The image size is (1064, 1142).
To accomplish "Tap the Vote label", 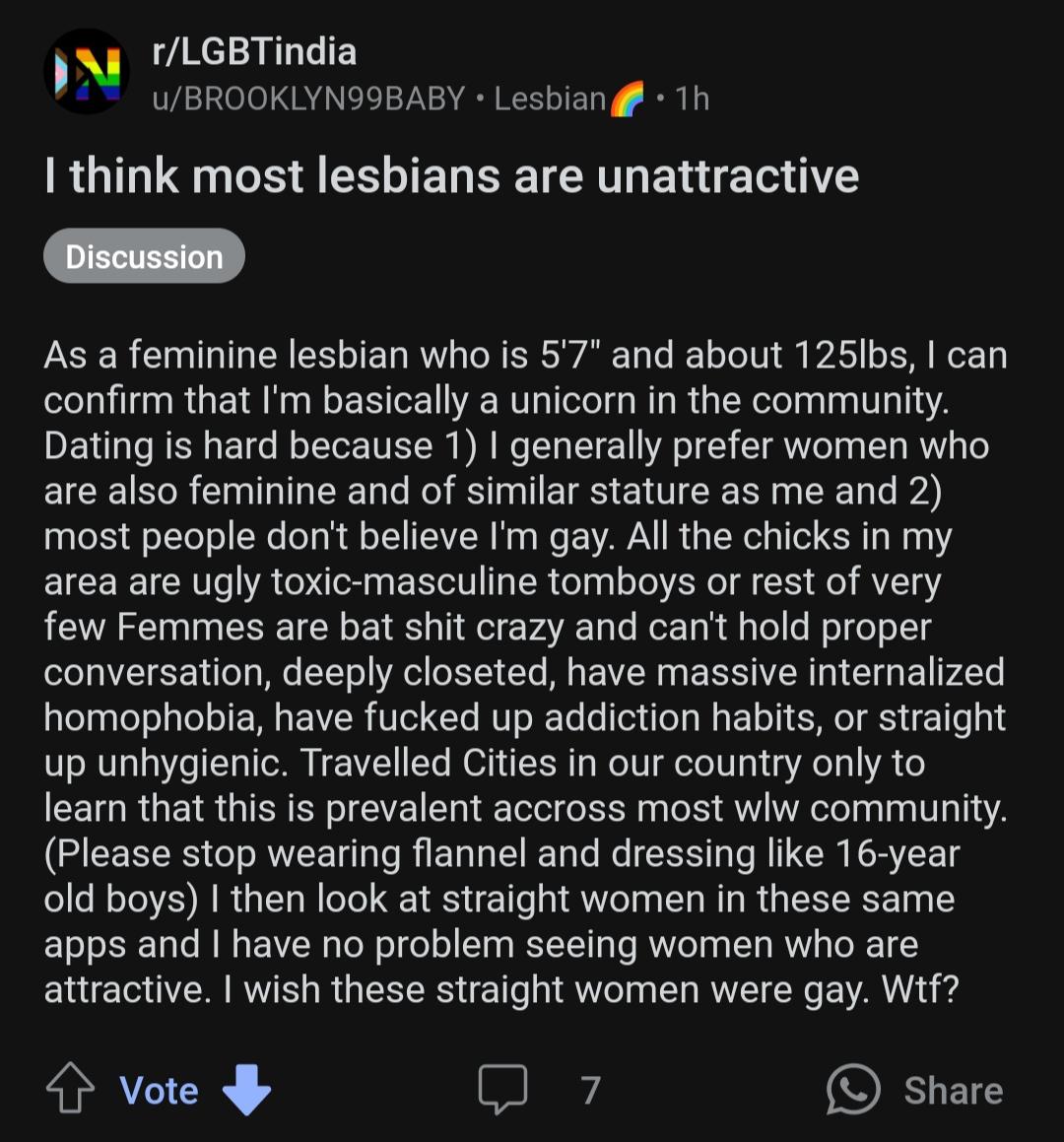I will [159, 1091].
